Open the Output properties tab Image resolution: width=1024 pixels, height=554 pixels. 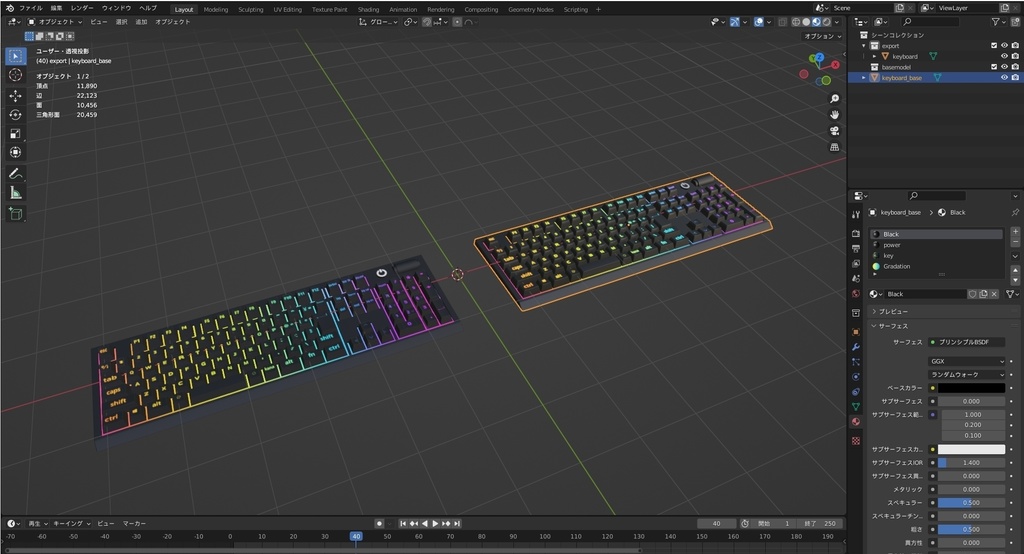(856, 249)
